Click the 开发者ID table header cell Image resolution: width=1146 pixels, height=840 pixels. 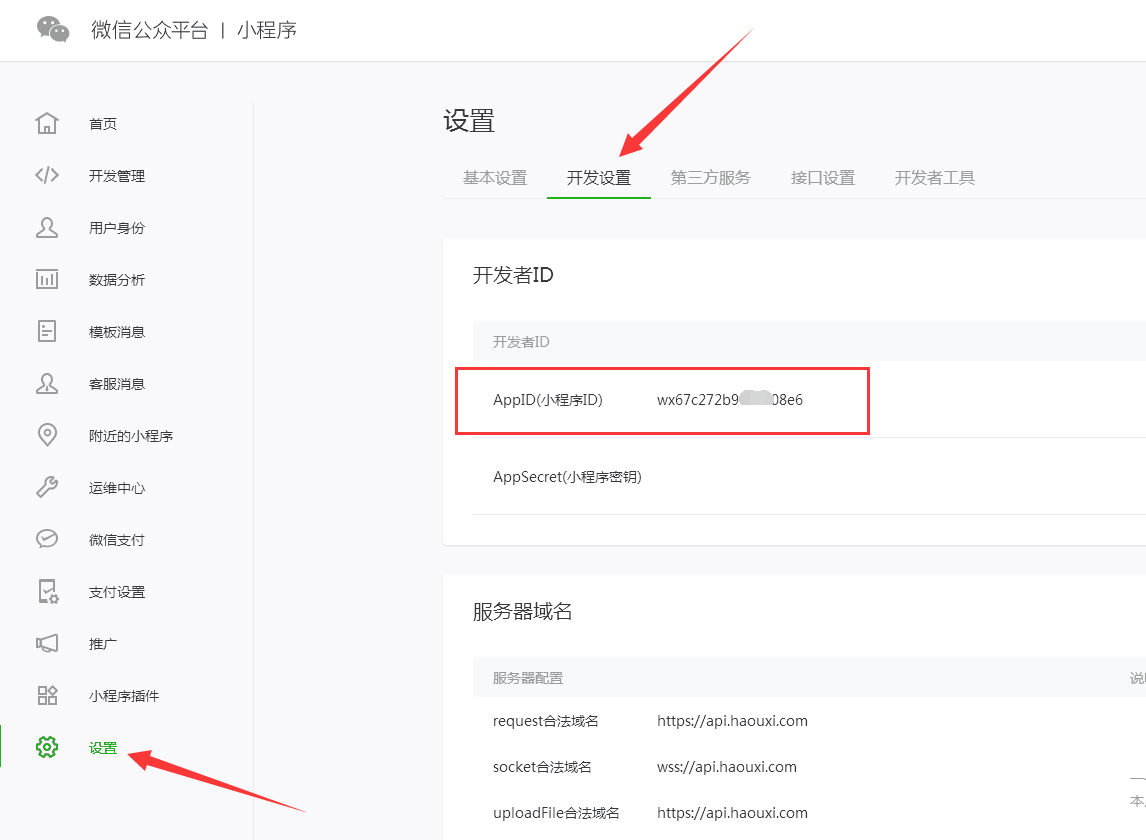point(521,341)
